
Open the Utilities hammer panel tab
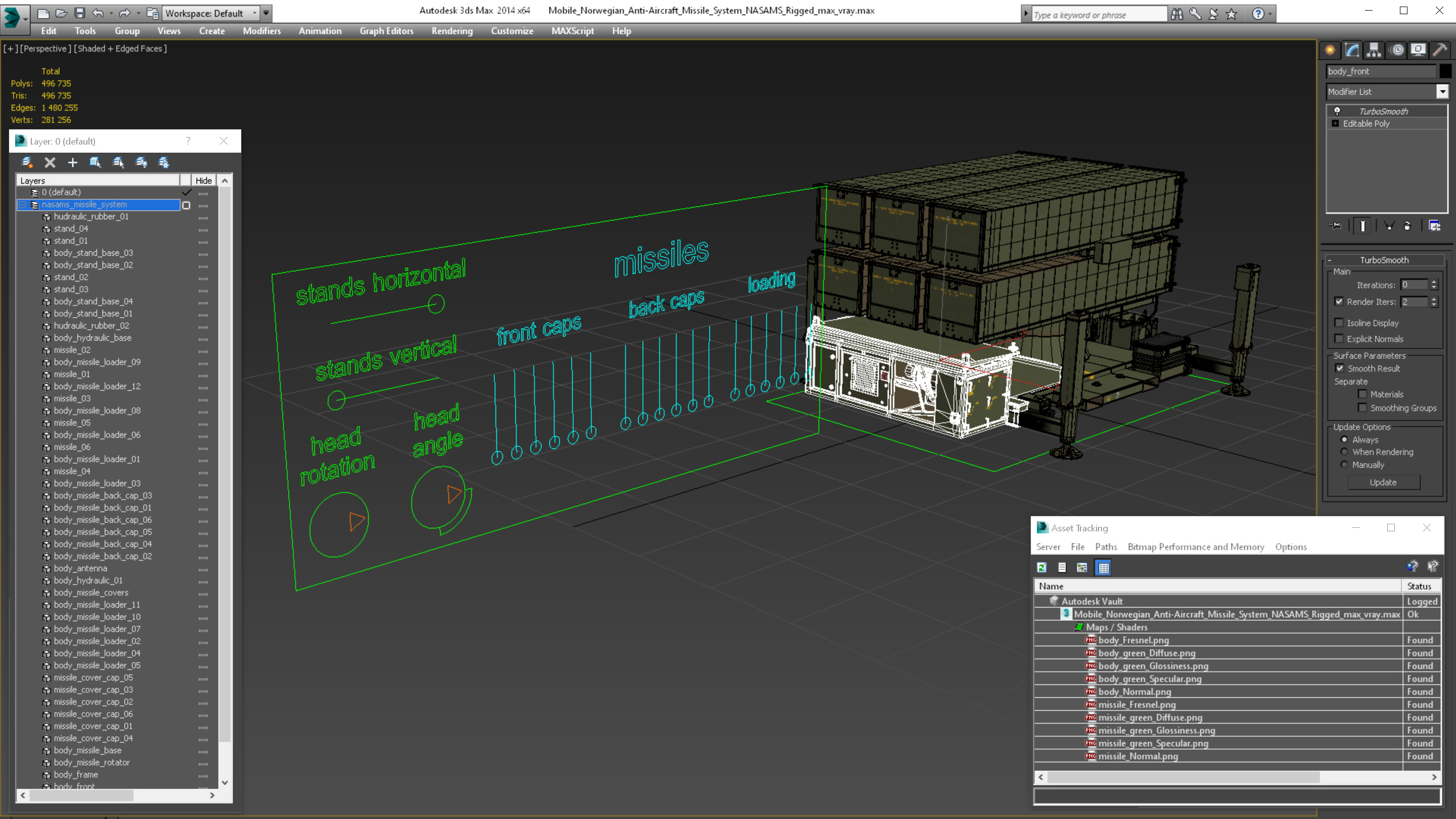1440,50
